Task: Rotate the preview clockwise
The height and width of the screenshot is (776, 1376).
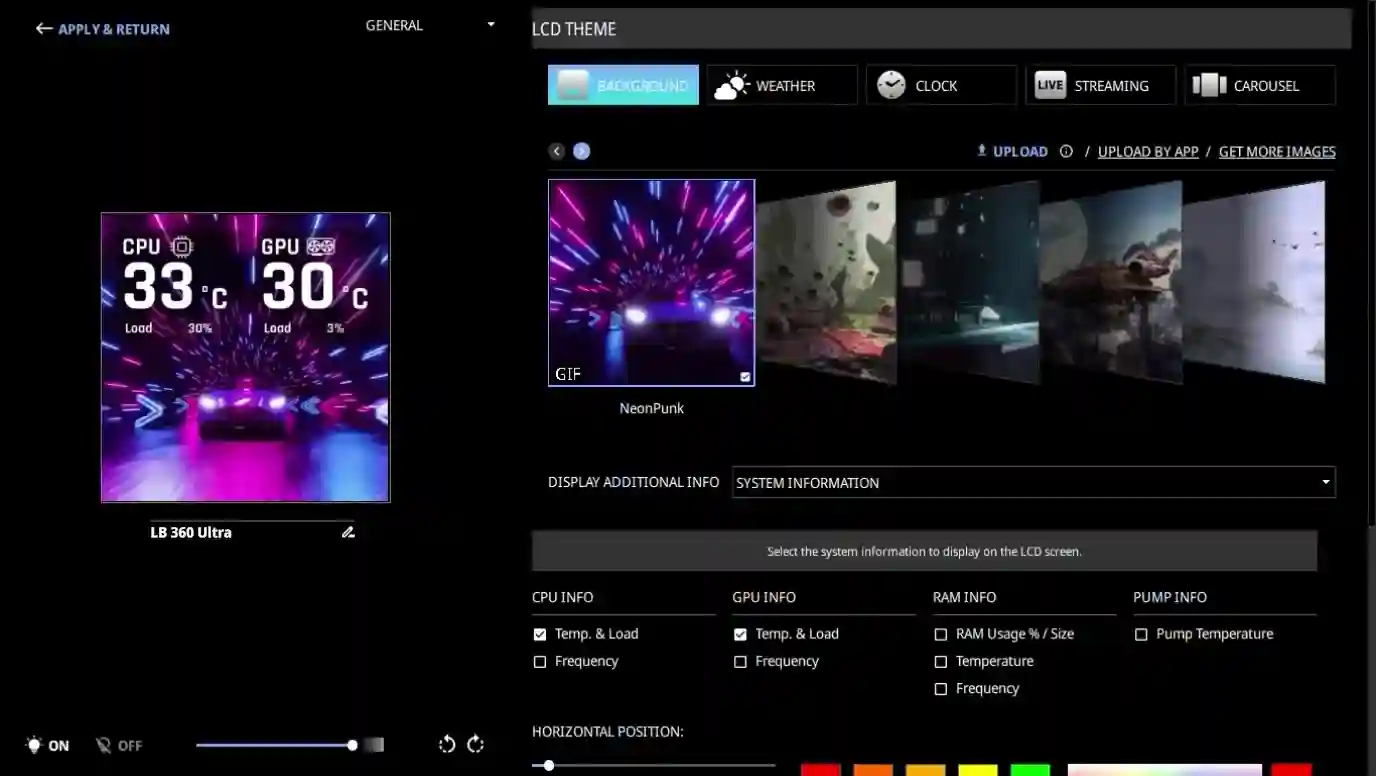Action: coord(473,744)
